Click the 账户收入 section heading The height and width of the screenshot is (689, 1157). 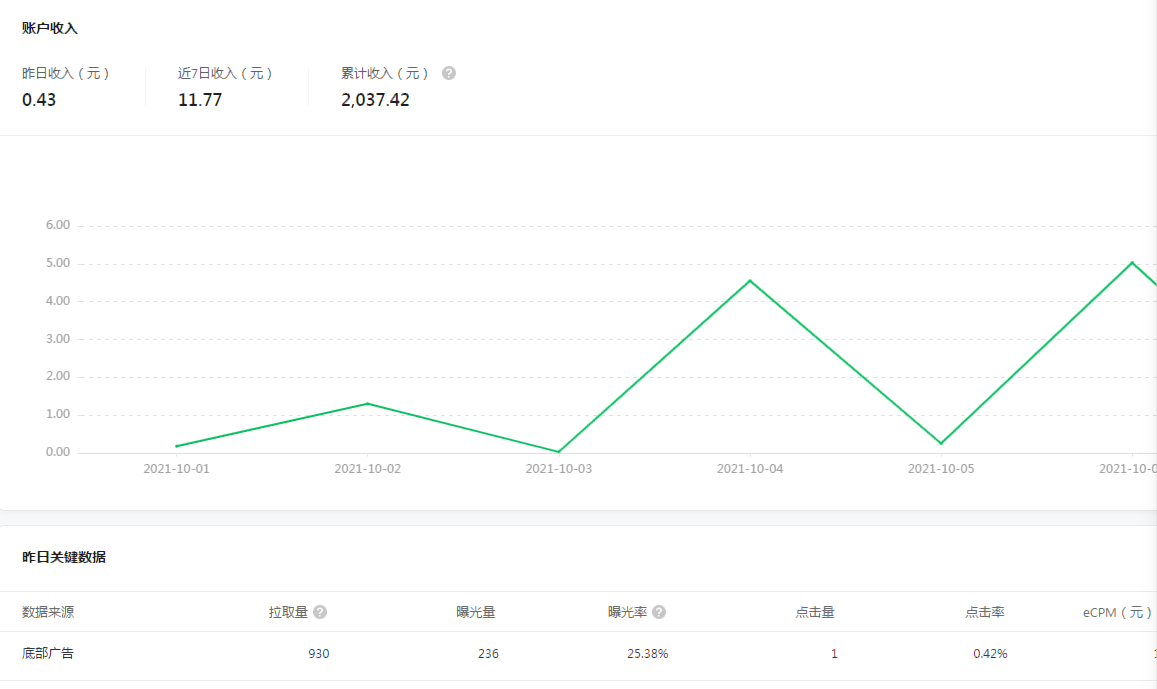50,28
